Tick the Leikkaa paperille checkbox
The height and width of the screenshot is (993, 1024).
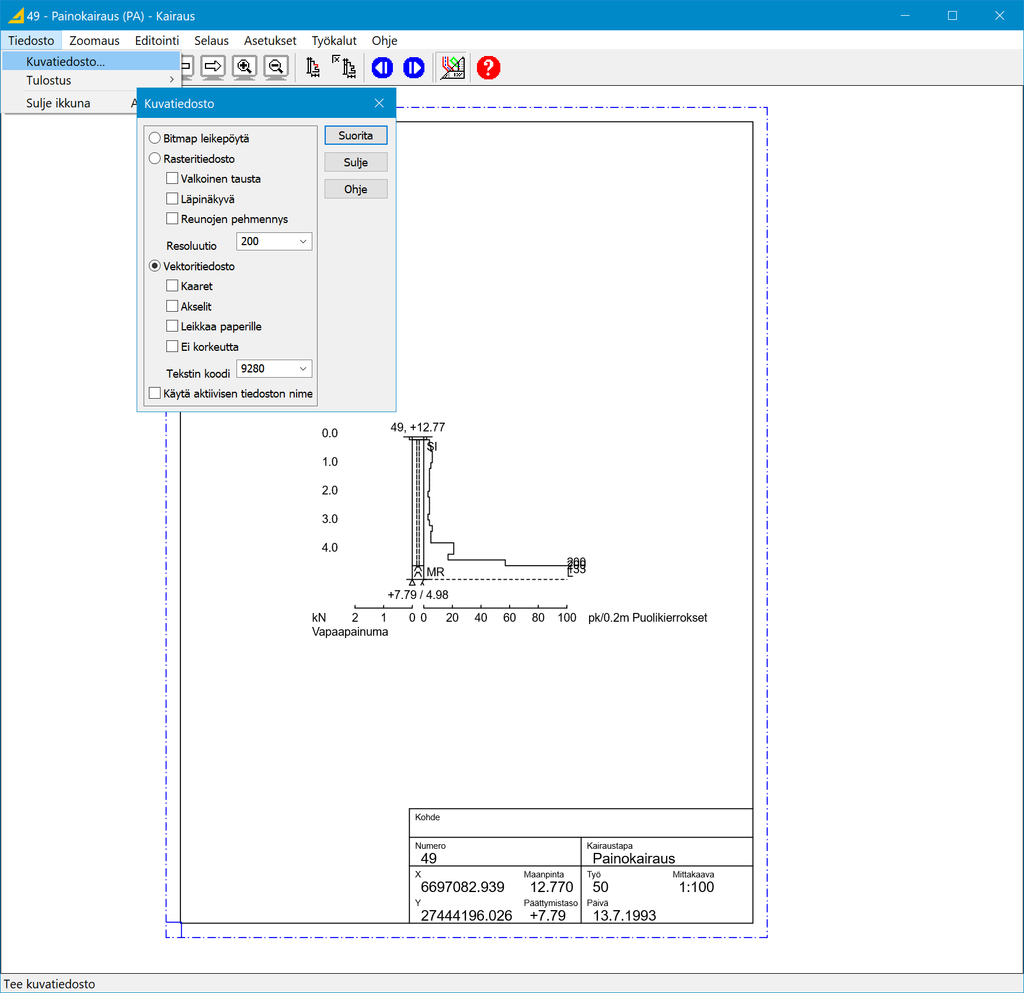point(173,327)
